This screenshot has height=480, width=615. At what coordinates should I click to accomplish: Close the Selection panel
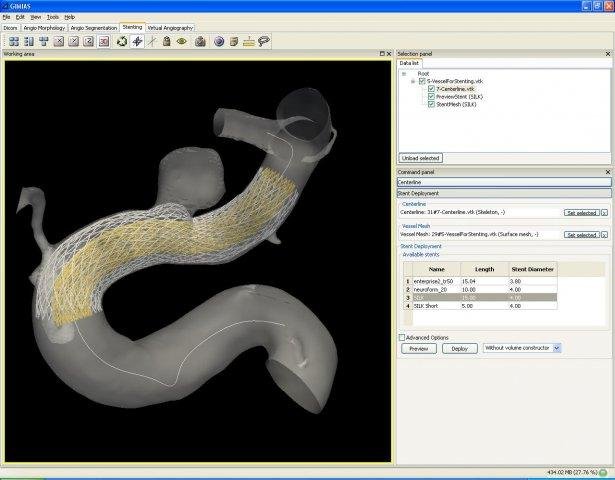(608, 54)
